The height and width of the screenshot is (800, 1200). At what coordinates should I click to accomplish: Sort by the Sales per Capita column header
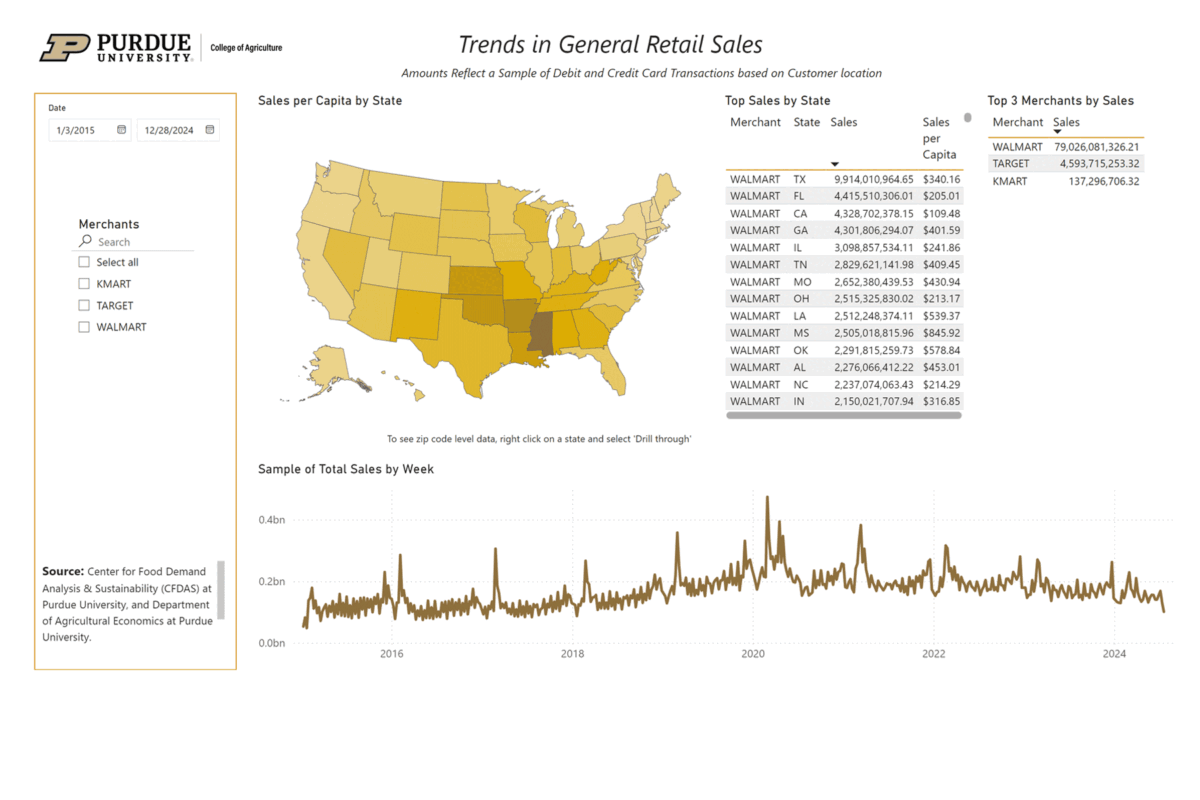coord(939,138)
